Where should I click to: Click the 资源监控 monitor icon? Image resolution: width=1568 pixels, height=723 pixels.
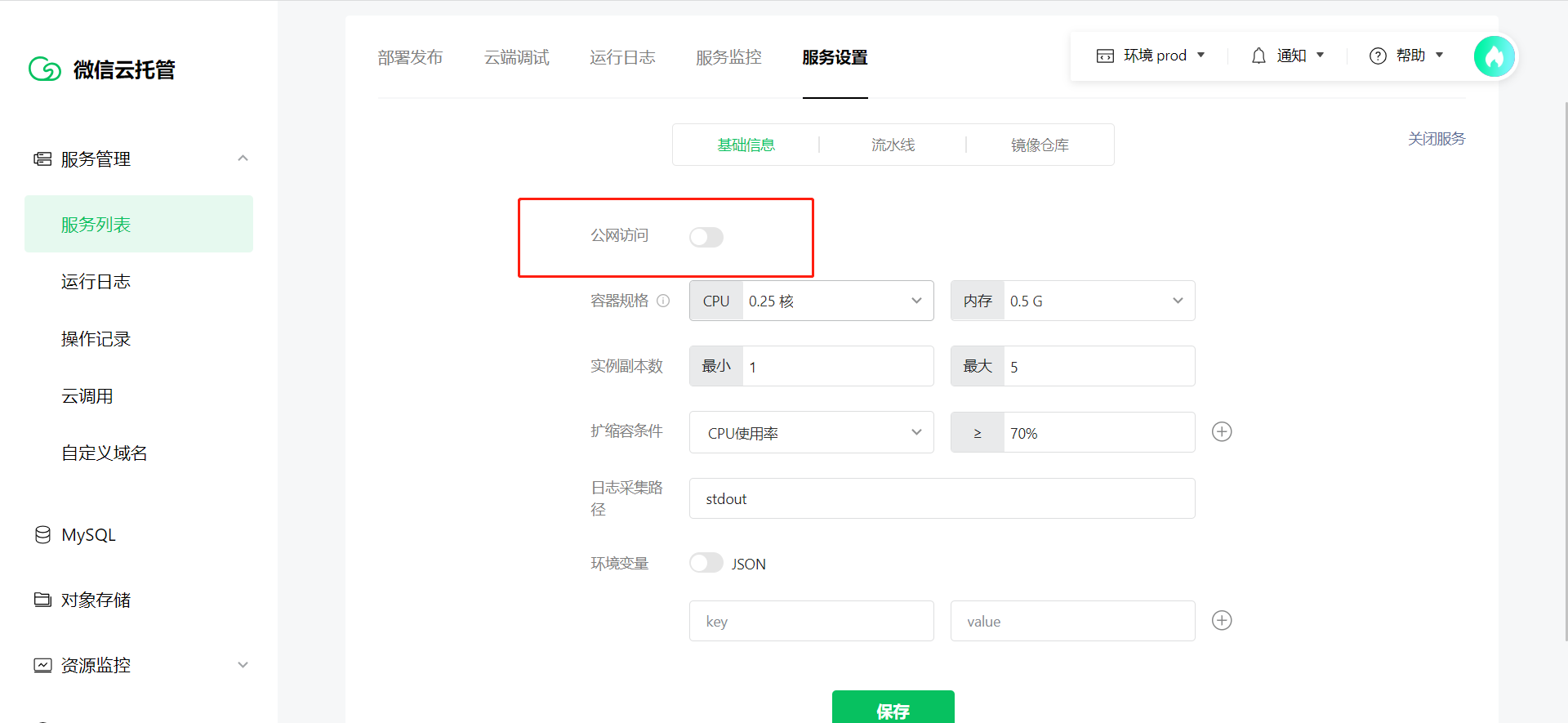point(42,665)
